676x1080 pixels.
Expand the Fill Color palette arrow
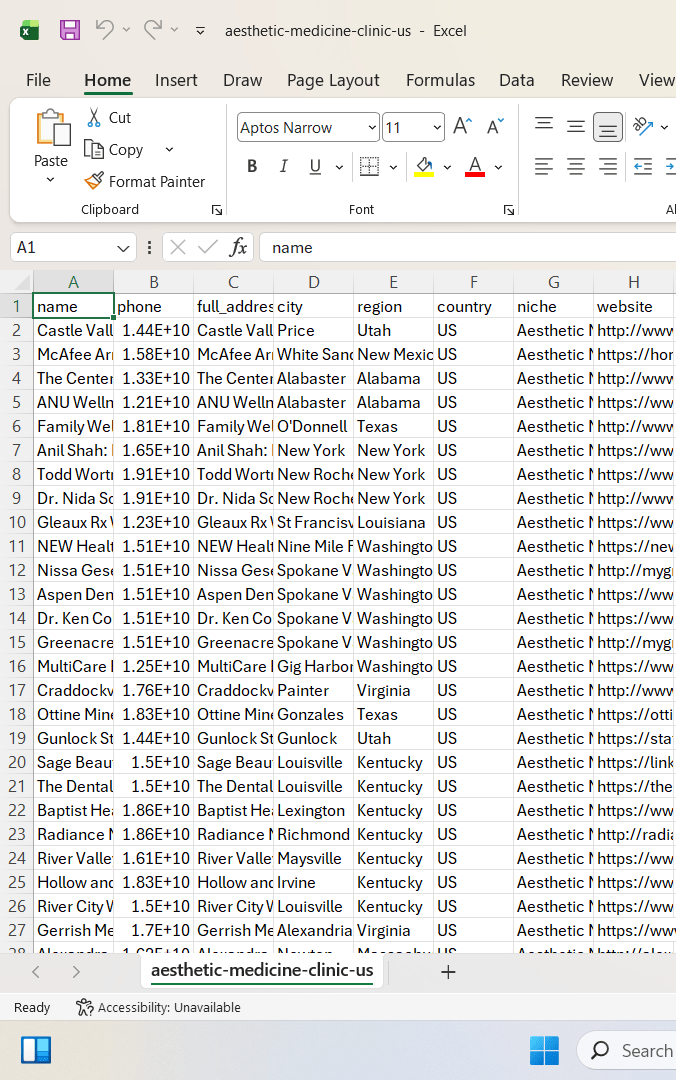(447, 167)
